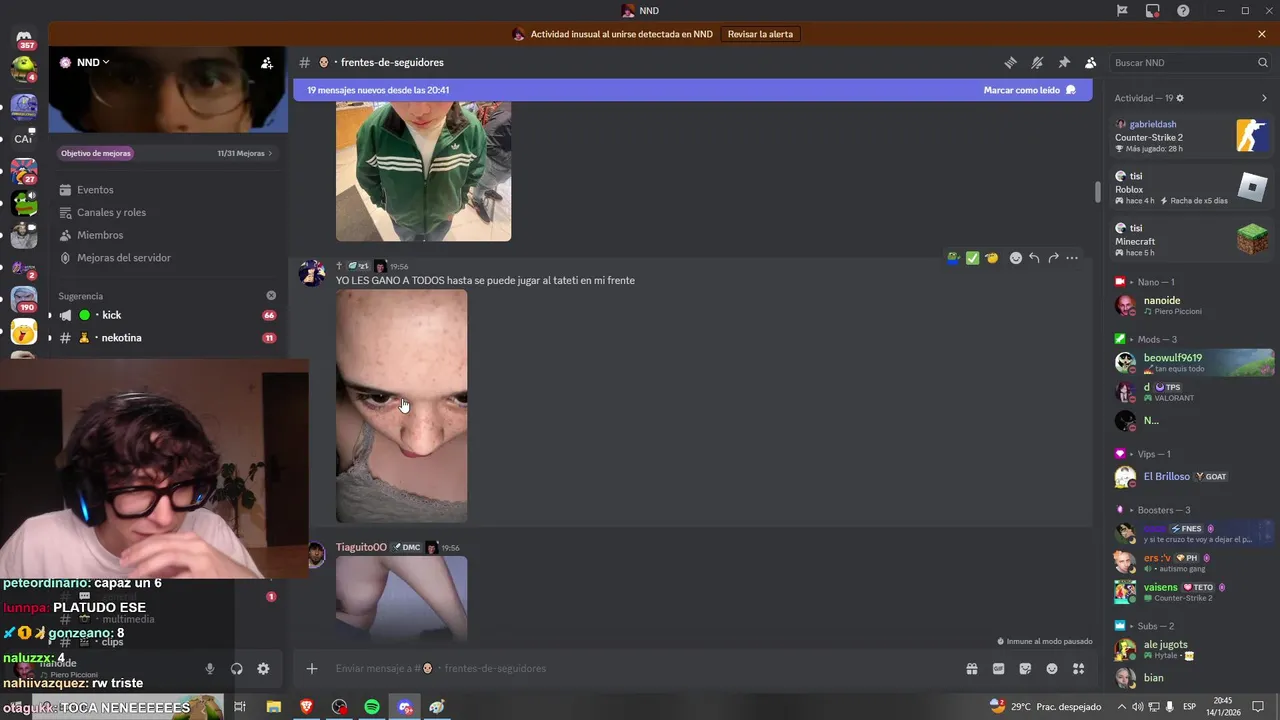Viewport: 1280px width, 720px height.
Task: Open Actividad settings gear icon
Action: [x=1180, y=98]
